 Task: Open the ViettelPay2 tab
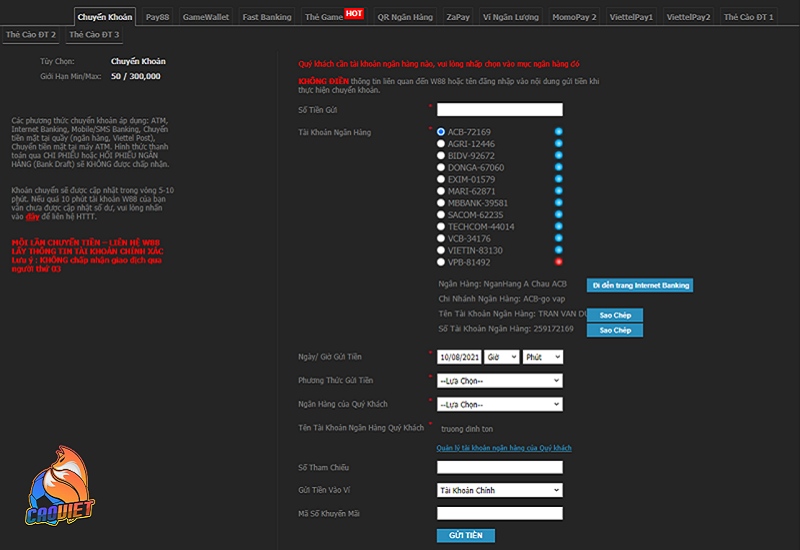688,17
